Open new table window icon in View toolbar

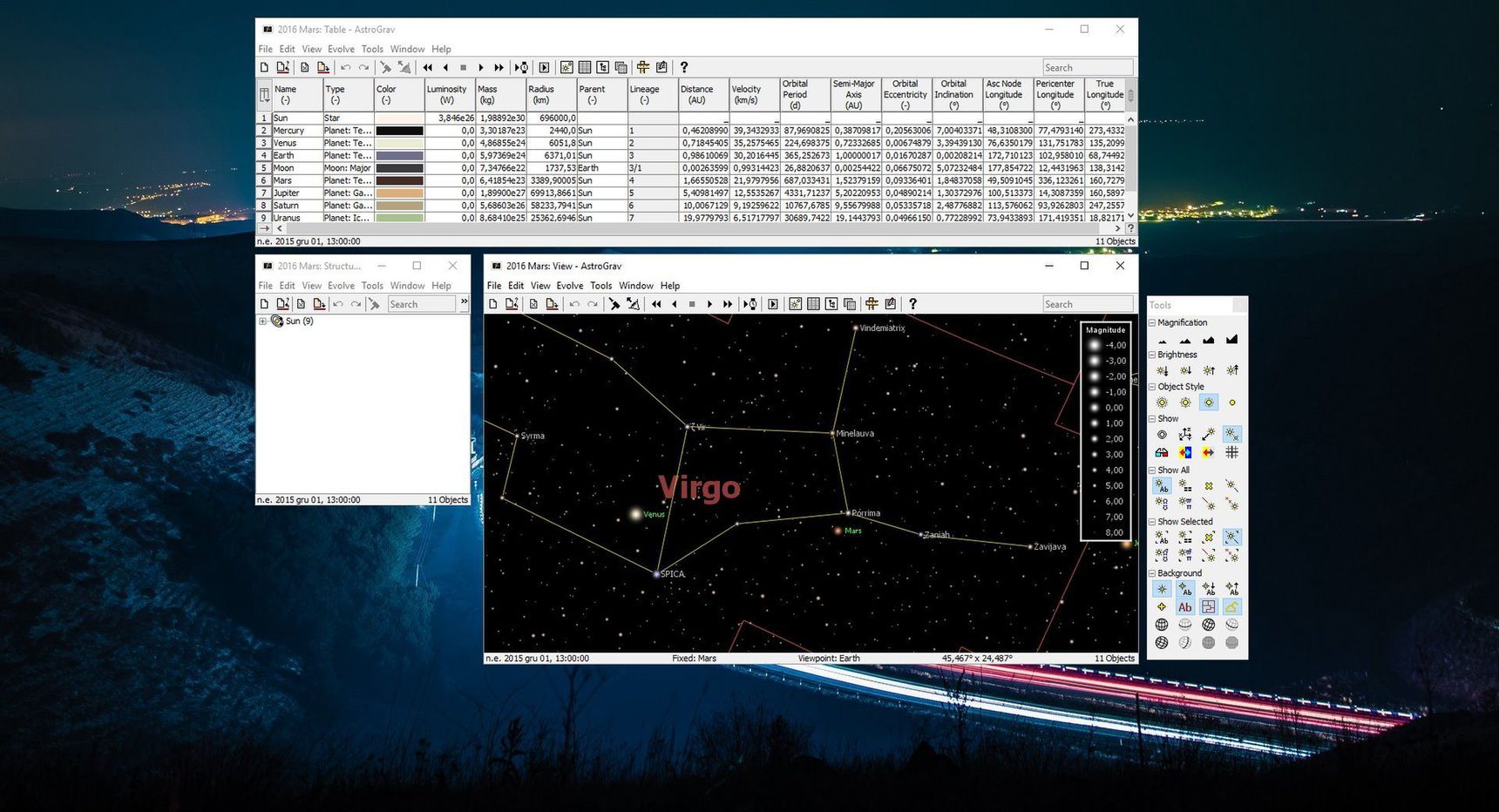(813, 304)
